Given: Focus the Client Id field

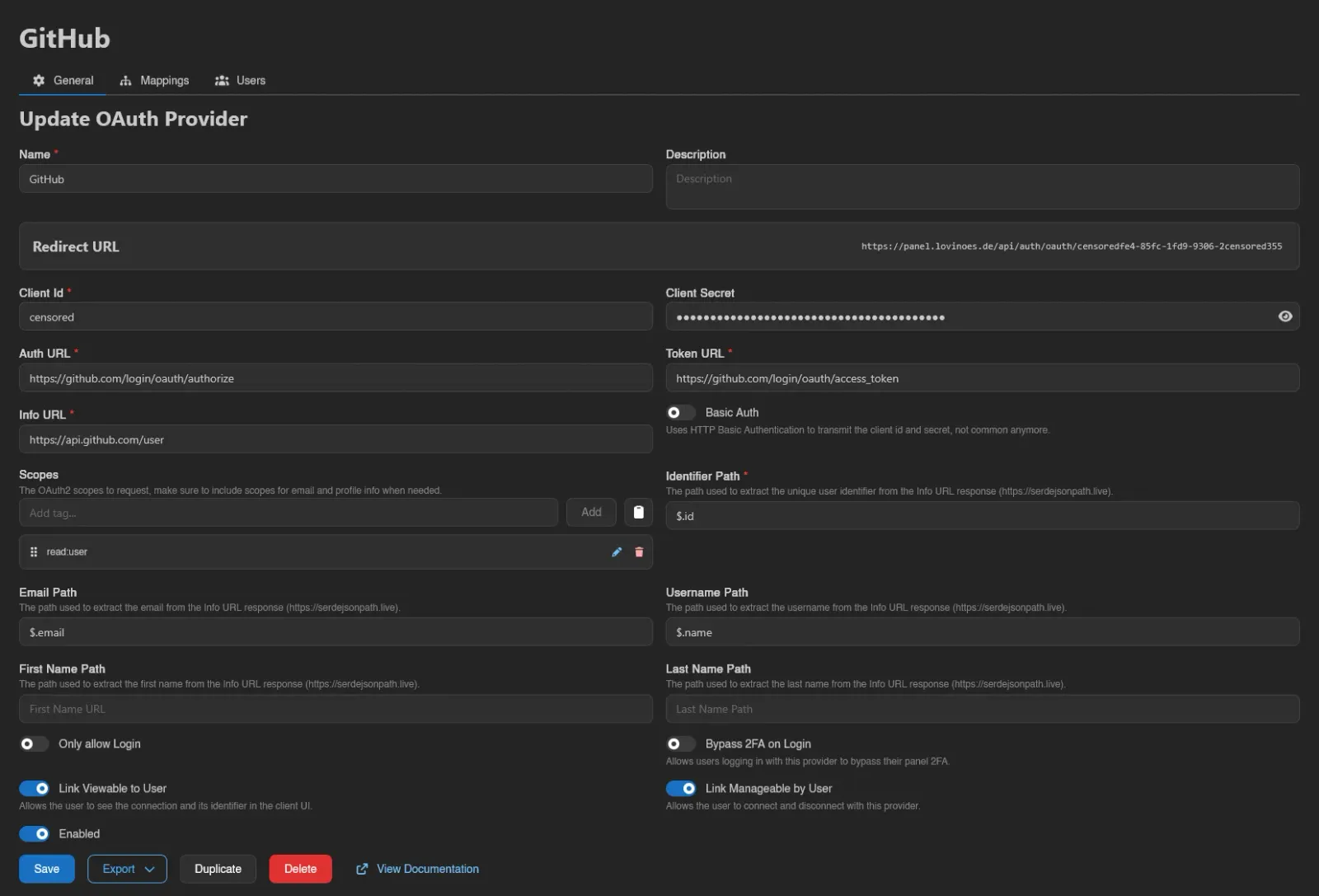Looking at the screenshot, I should pos(336,317).
